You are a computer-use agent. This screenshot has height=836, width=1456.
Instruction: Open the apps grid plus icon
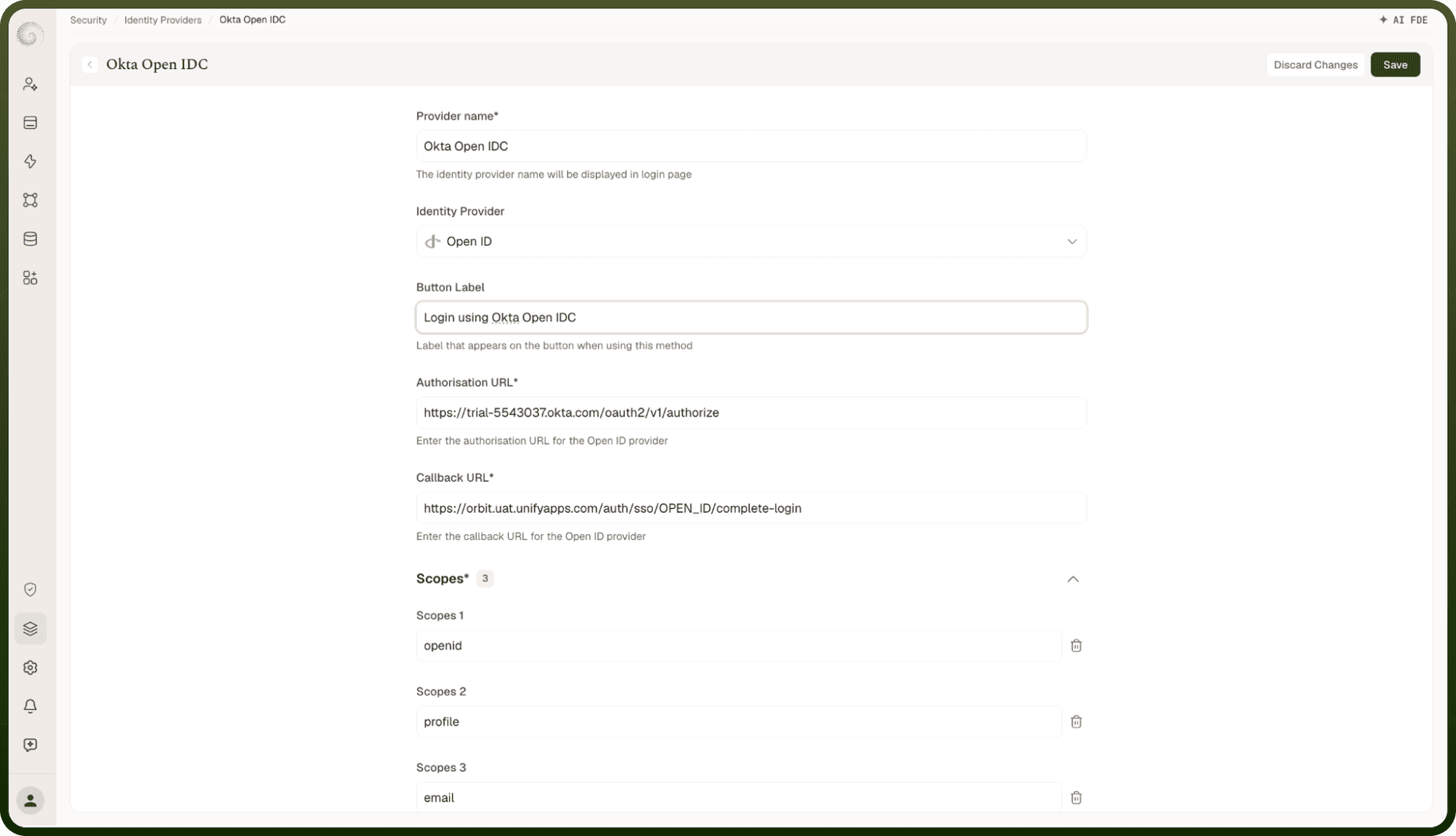coord(30,278)
